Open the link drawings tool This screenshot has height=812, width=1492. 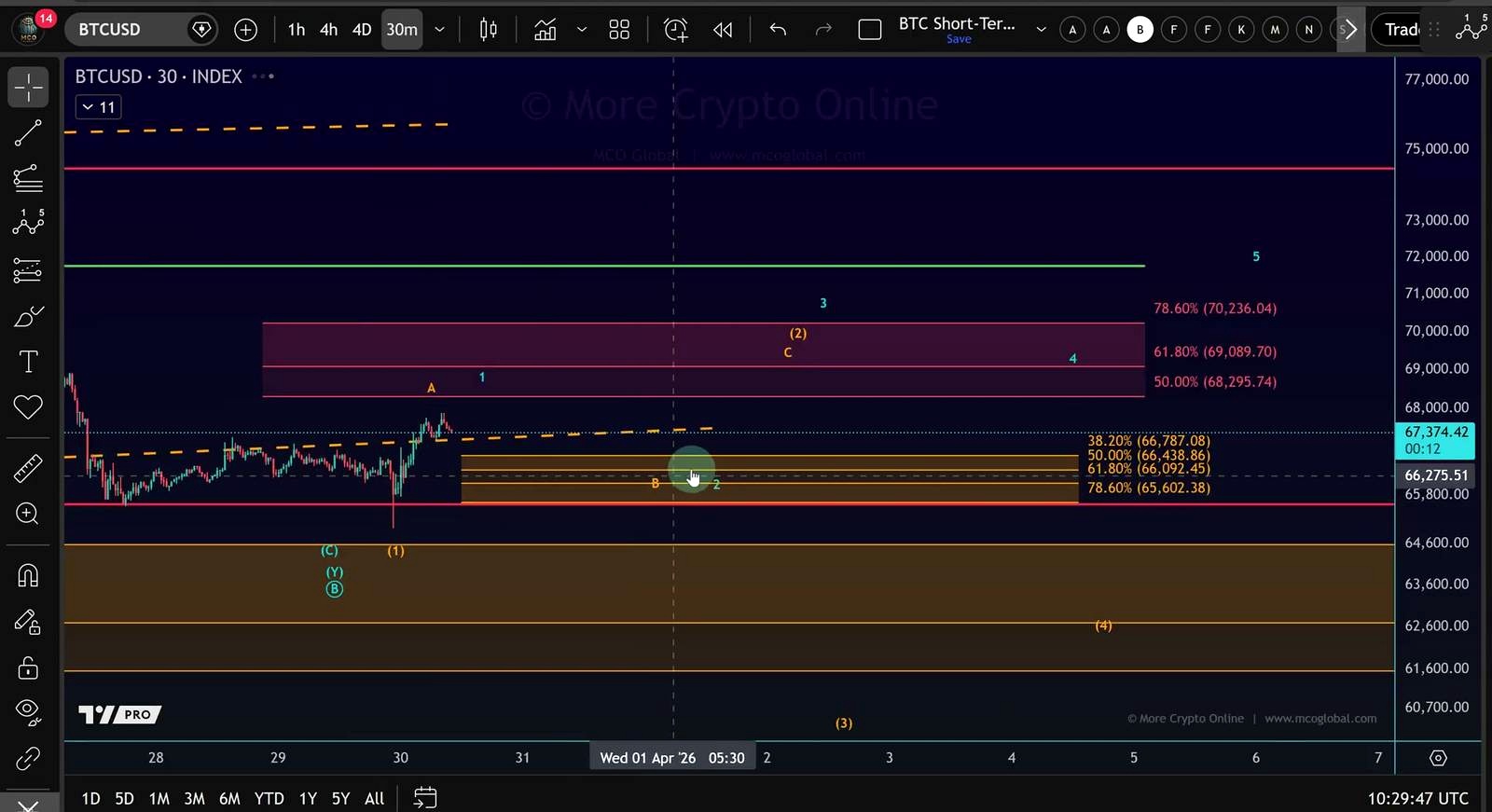(28, 759)
